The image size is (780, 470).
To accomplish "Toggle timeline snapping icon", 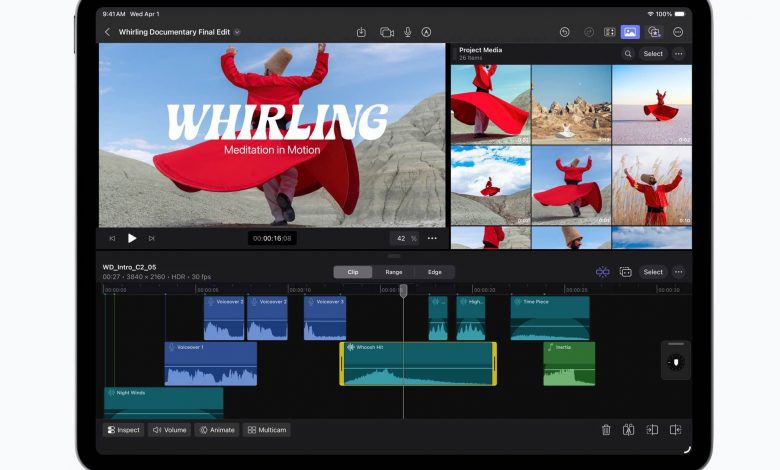I will [602, 272].
